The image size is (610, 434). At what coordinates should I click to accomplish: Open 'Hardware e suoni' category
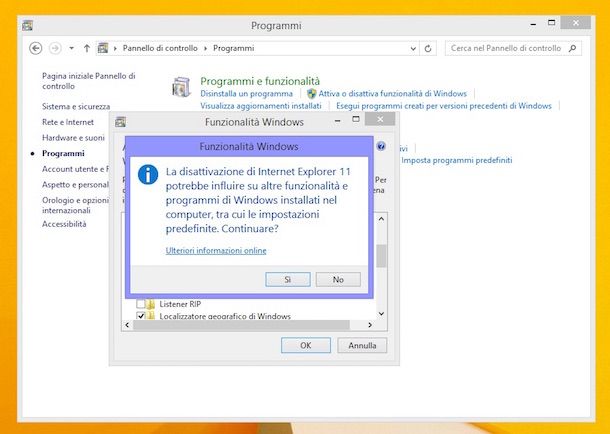point(73,138)
